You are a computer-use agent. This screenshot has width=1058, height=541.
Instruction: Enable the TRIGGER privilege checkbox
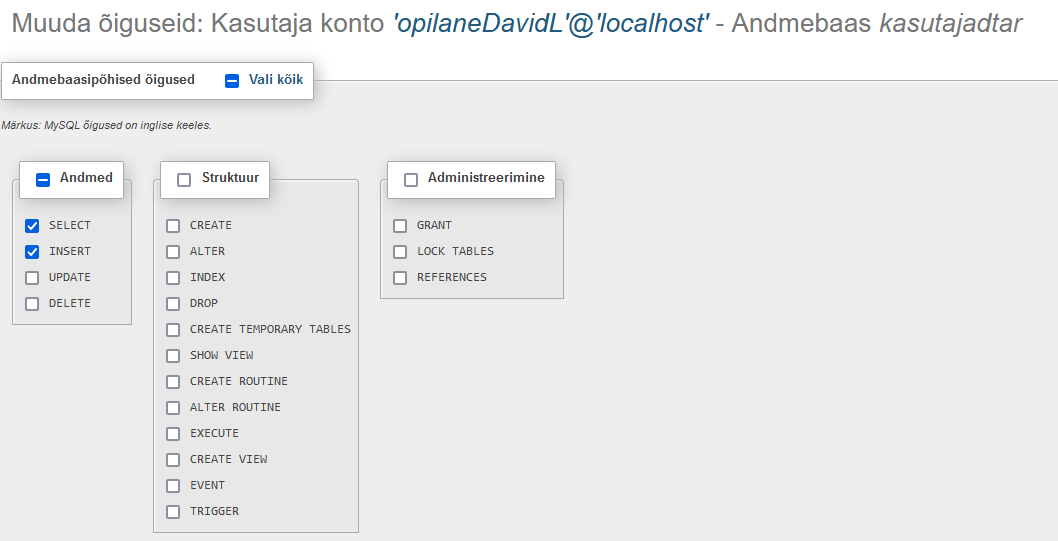[173, 512]
